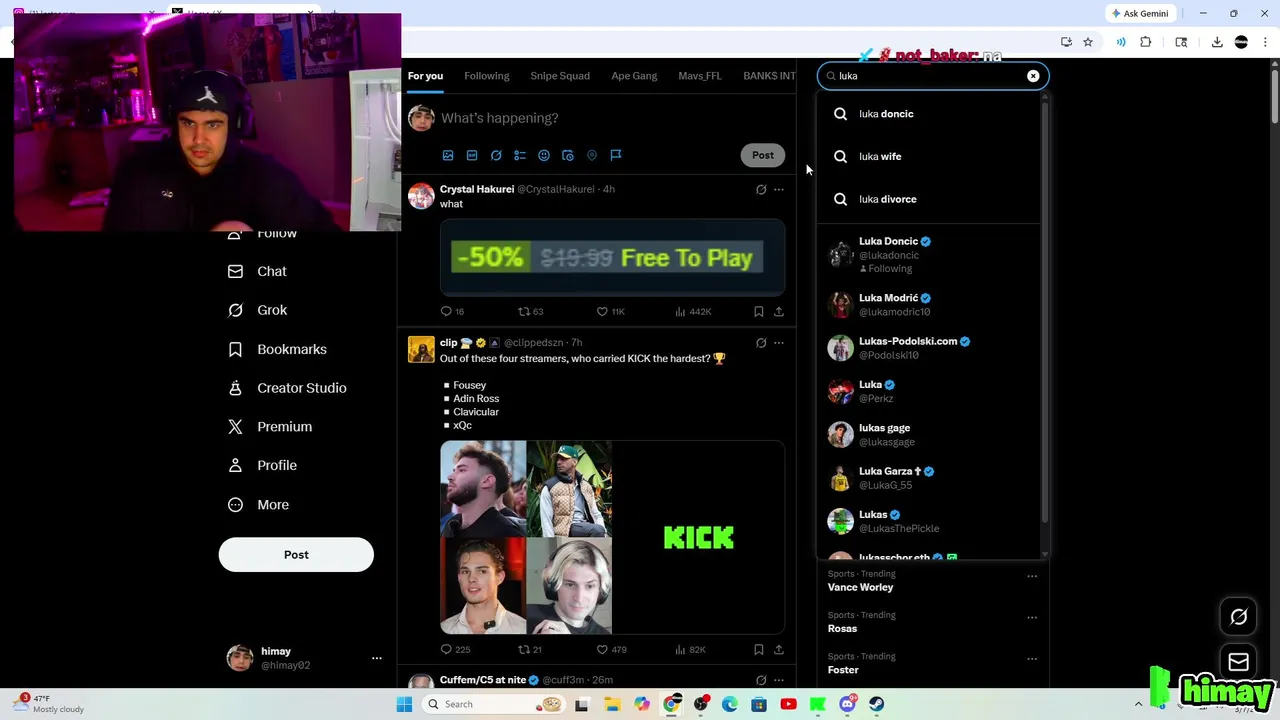Open Premium in the sidebar

[x=270, y=427]
